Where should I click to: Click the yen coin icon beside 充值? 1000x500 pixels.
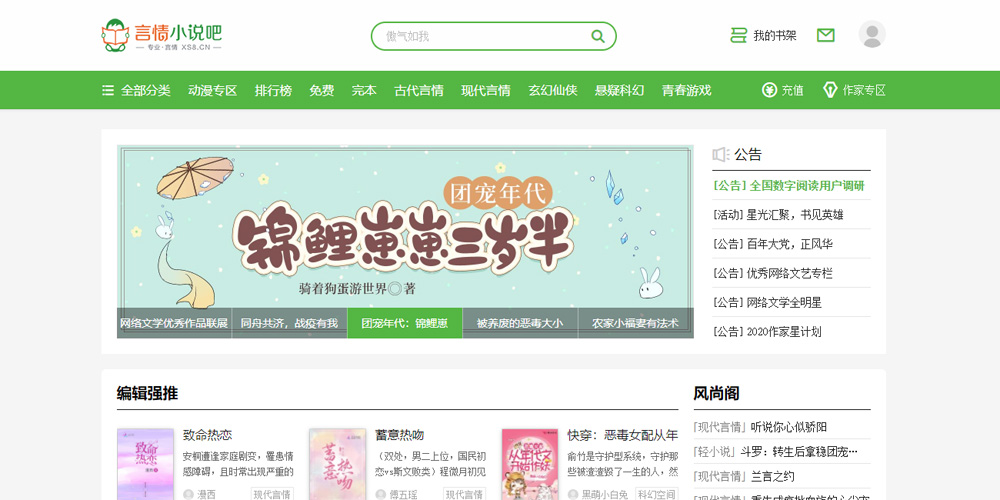click(x=769, y=90)
